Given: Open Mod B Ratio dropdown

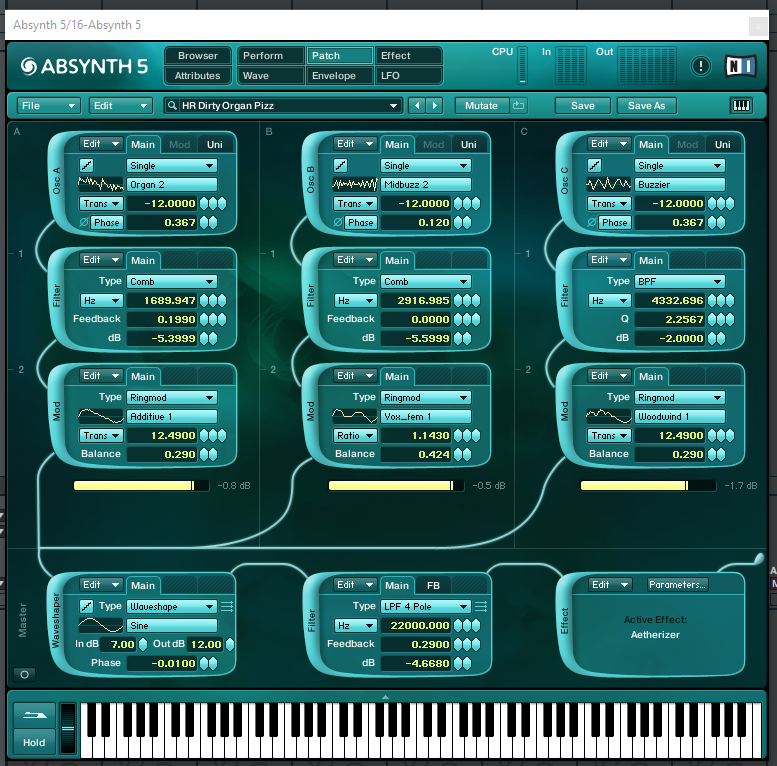Looking at the screenshot, I should click(x=355, y=436).
